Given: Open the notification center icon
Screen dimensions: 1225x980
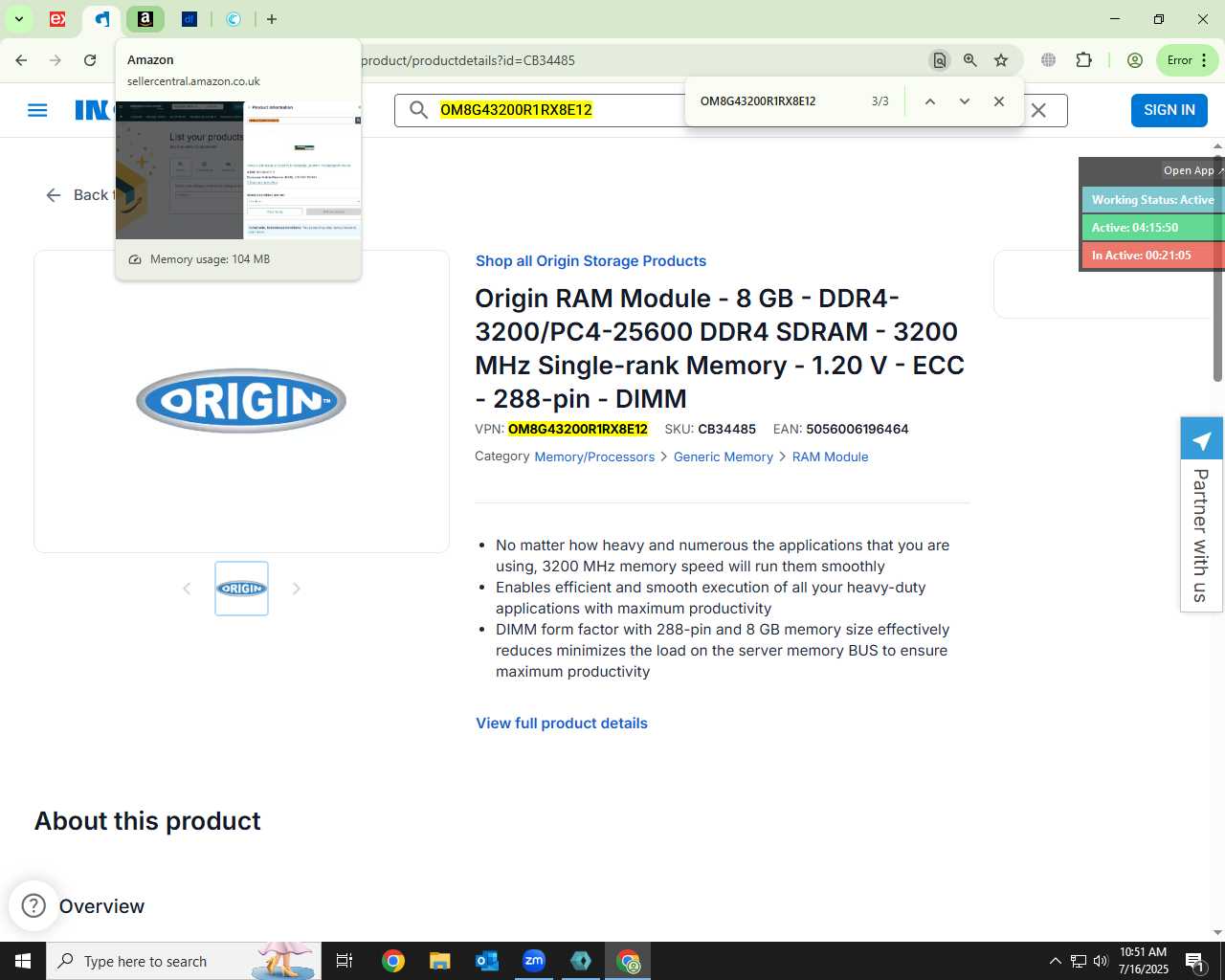Looking at the screenshot, I should coord(1196,961).
